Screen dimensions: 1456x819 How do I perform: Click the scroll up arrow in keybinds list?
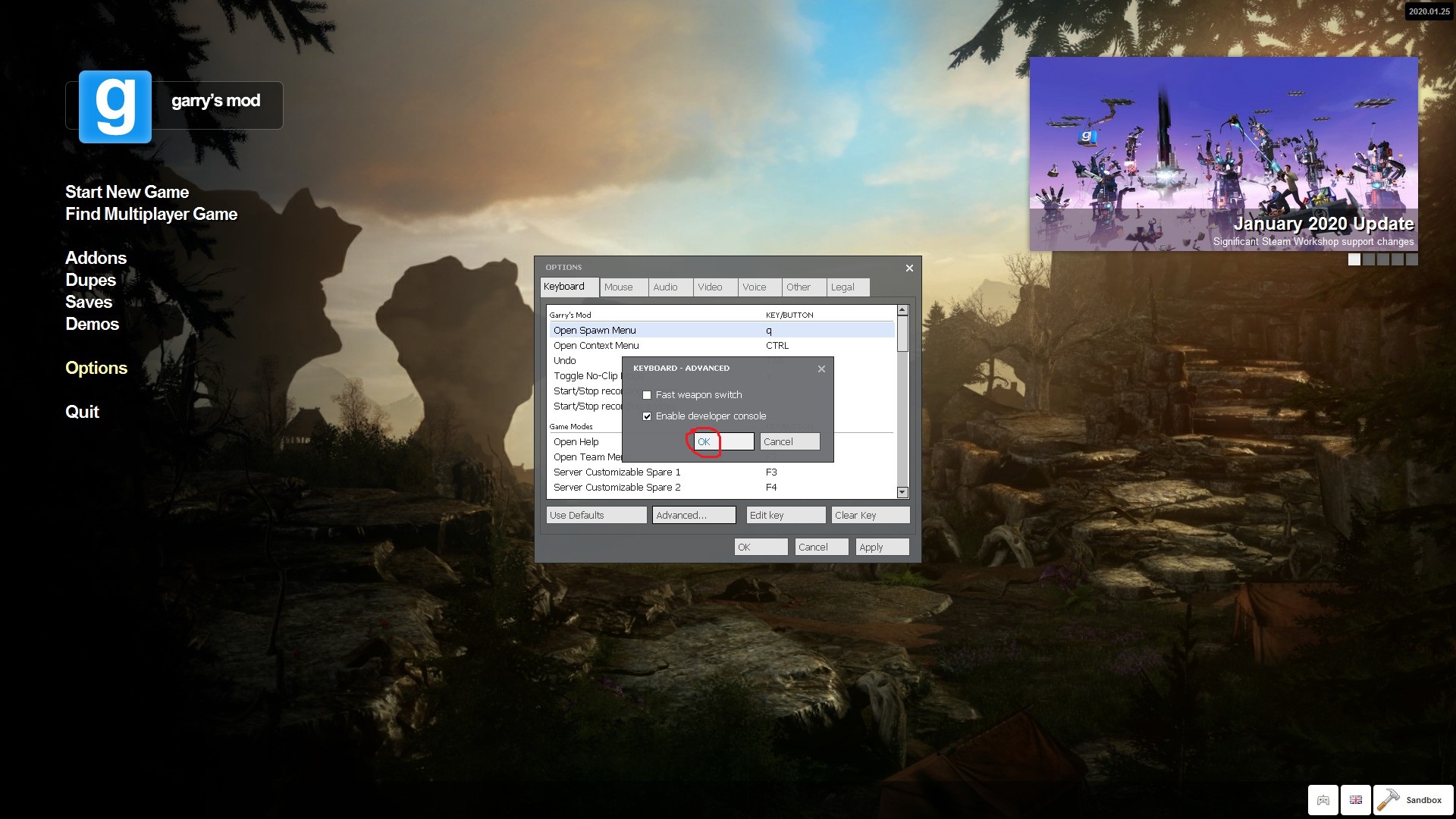[902, 310]
